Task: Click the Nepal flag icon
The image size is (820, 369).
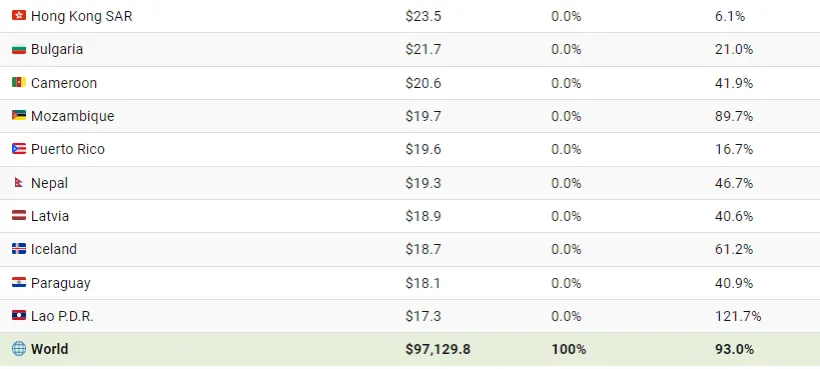Action: 19,183
